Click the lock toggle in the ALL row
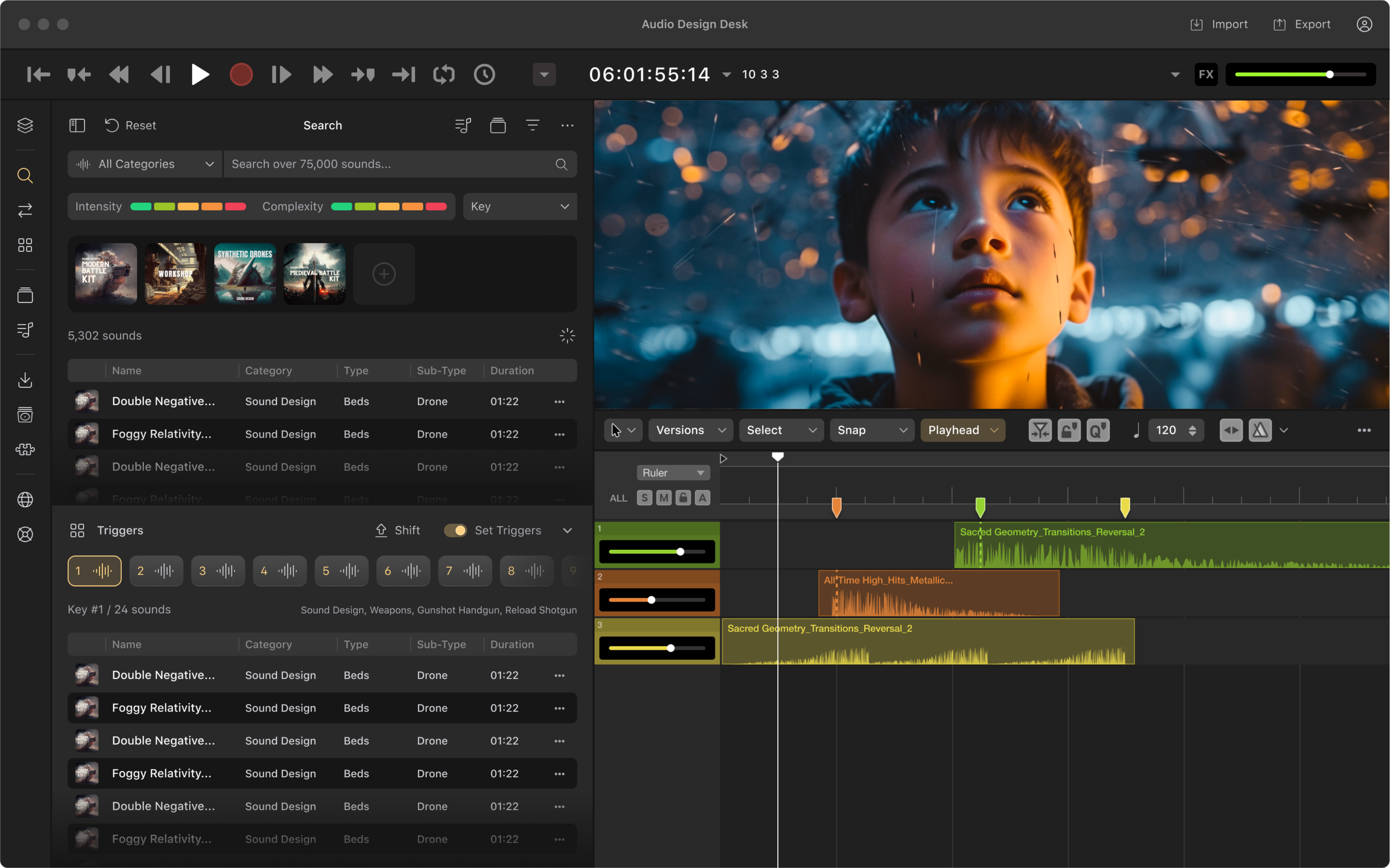 [x=682, y=498]
